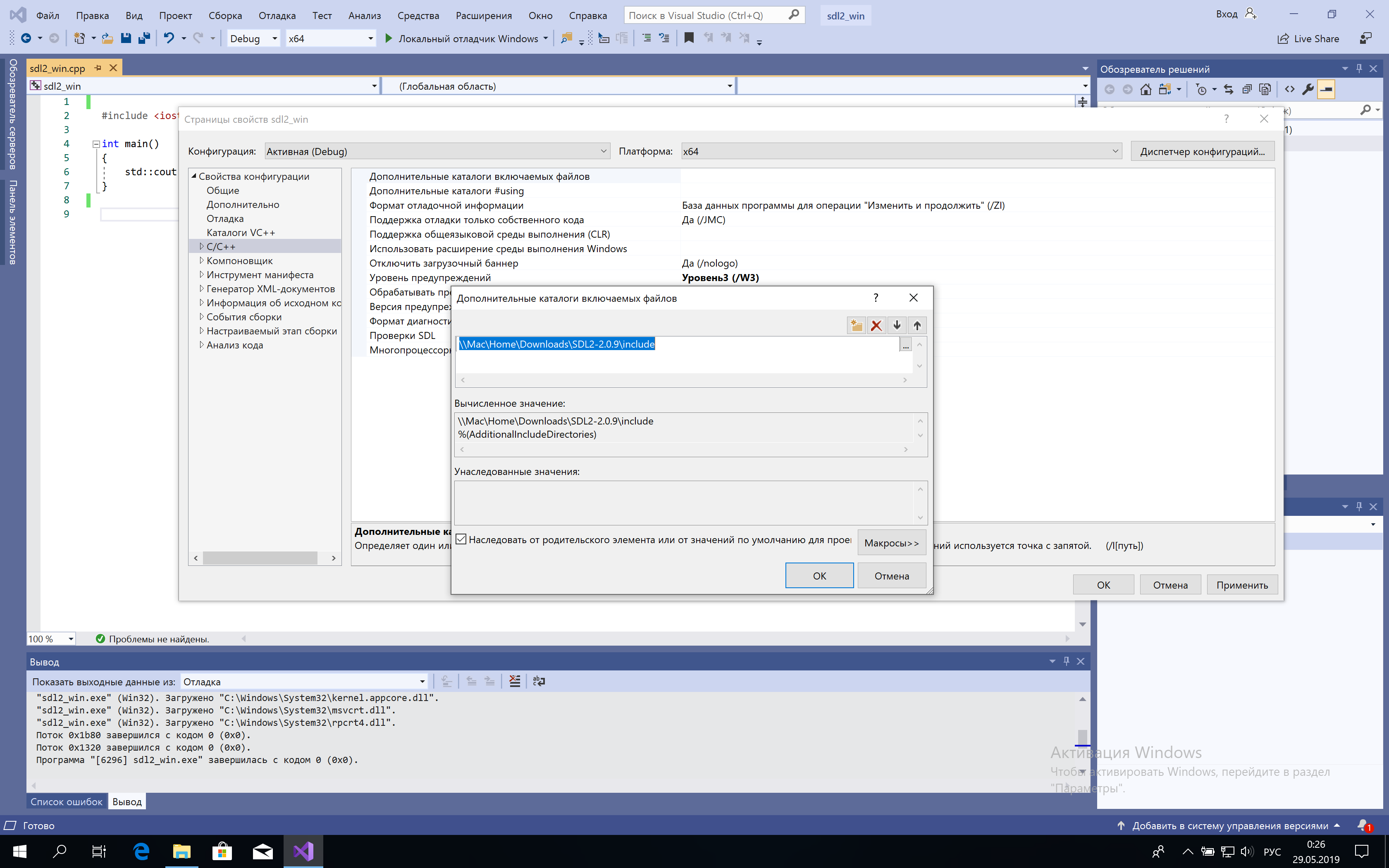The image size is (1389, 868).
Task: Open Сборка menu in menu bar
Action: [x=222, y=15]
